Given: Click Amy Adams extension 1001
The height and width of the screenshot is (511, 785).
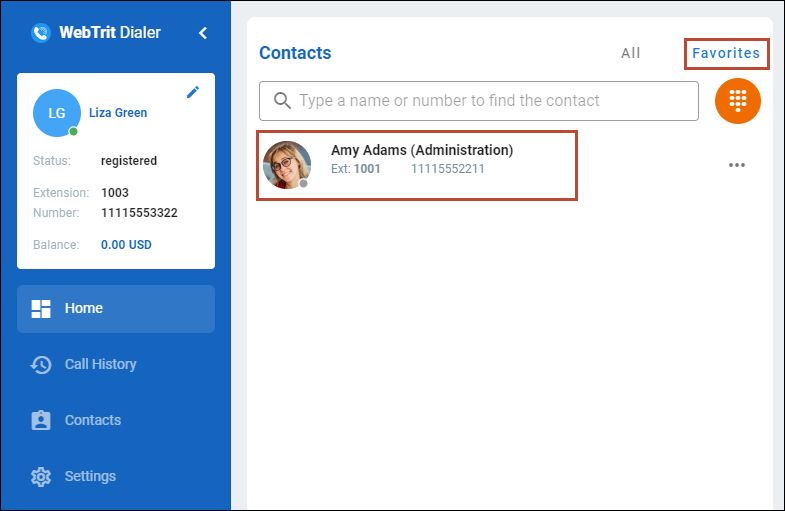Looking at the screenshot, I should (x=367, y=169).
